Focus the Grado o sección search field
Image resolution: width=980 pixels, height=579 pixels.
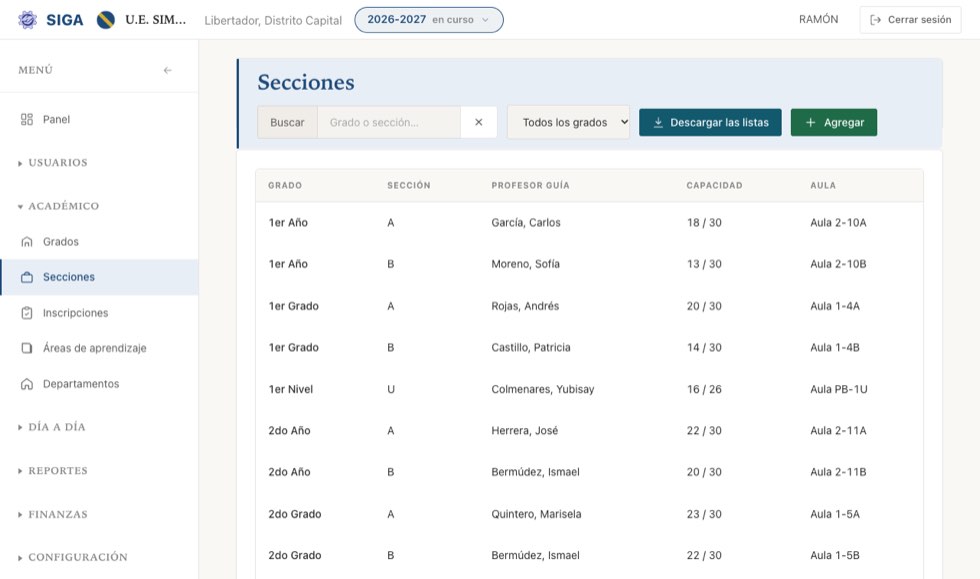pyautogui.click(x=389, y=122)
